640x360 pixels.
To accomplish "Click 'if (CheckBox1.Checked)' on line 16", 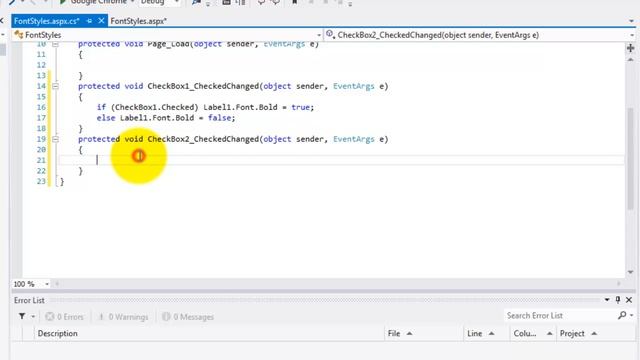I will tap(147, 107).
